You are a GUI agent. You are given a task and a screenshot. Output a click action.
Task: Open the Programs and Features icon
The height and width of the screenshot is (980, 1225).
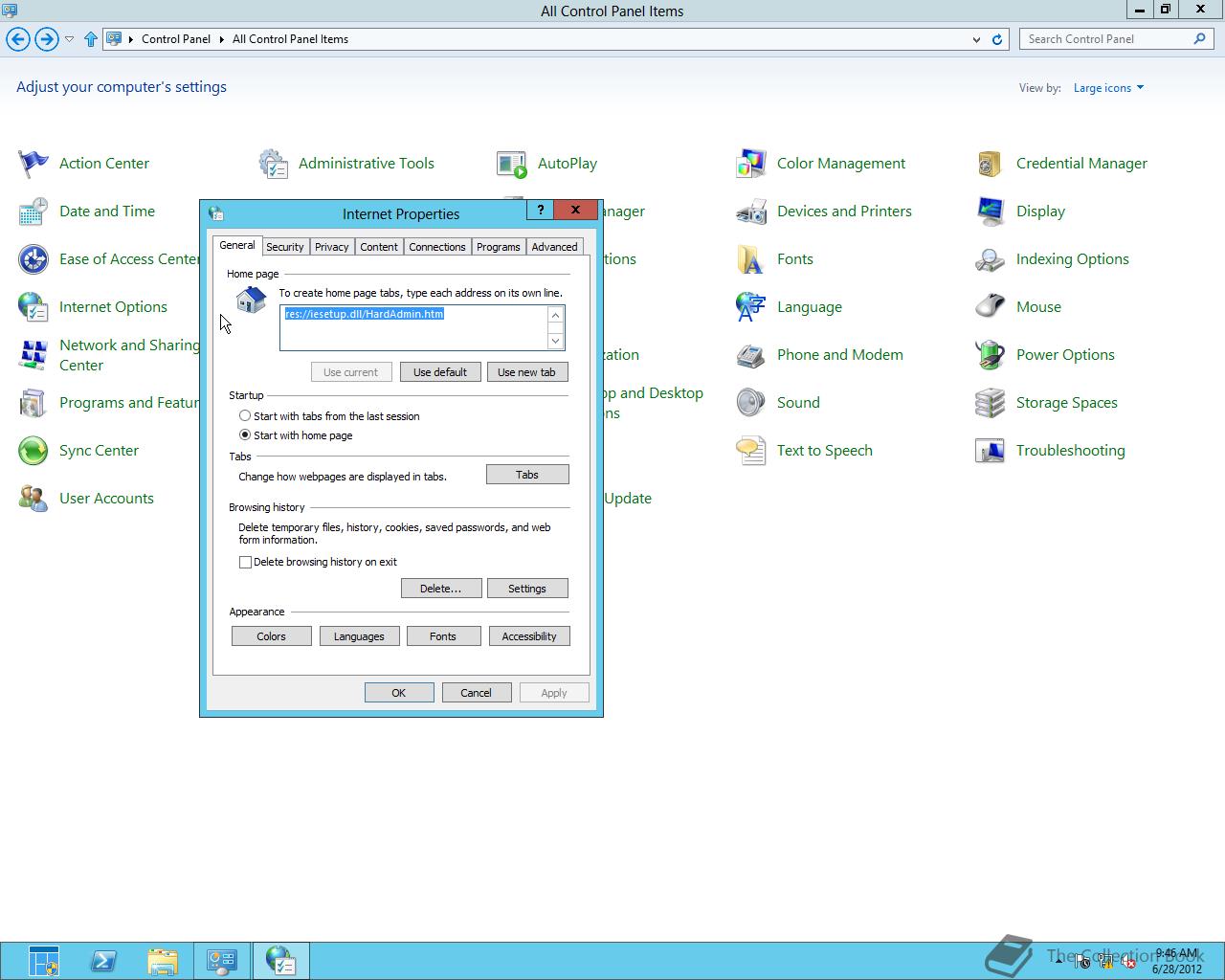33,403
